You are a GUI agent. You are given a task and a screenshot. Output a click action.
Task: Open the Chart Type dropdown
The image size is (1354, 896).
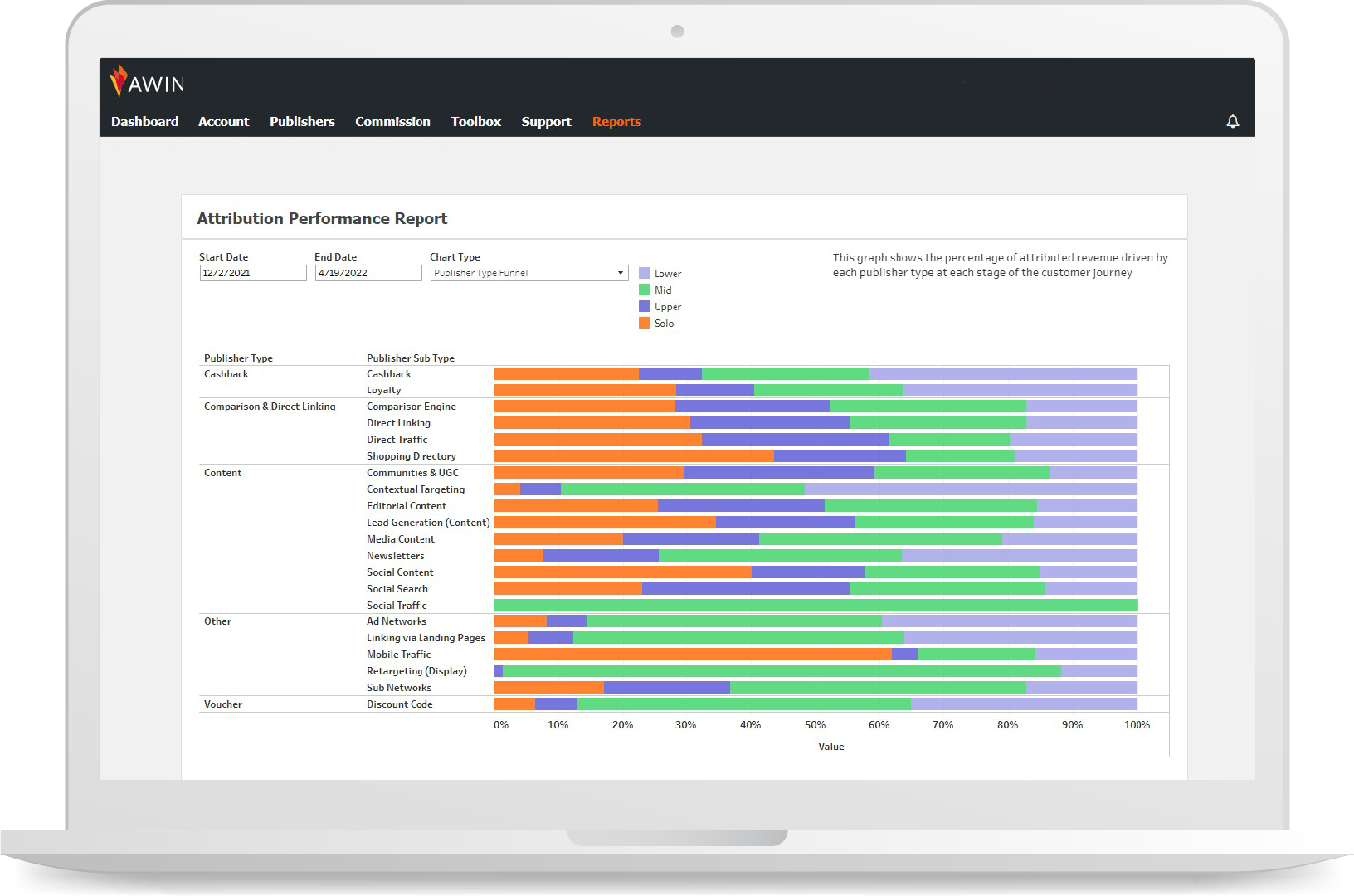point(528,273)
